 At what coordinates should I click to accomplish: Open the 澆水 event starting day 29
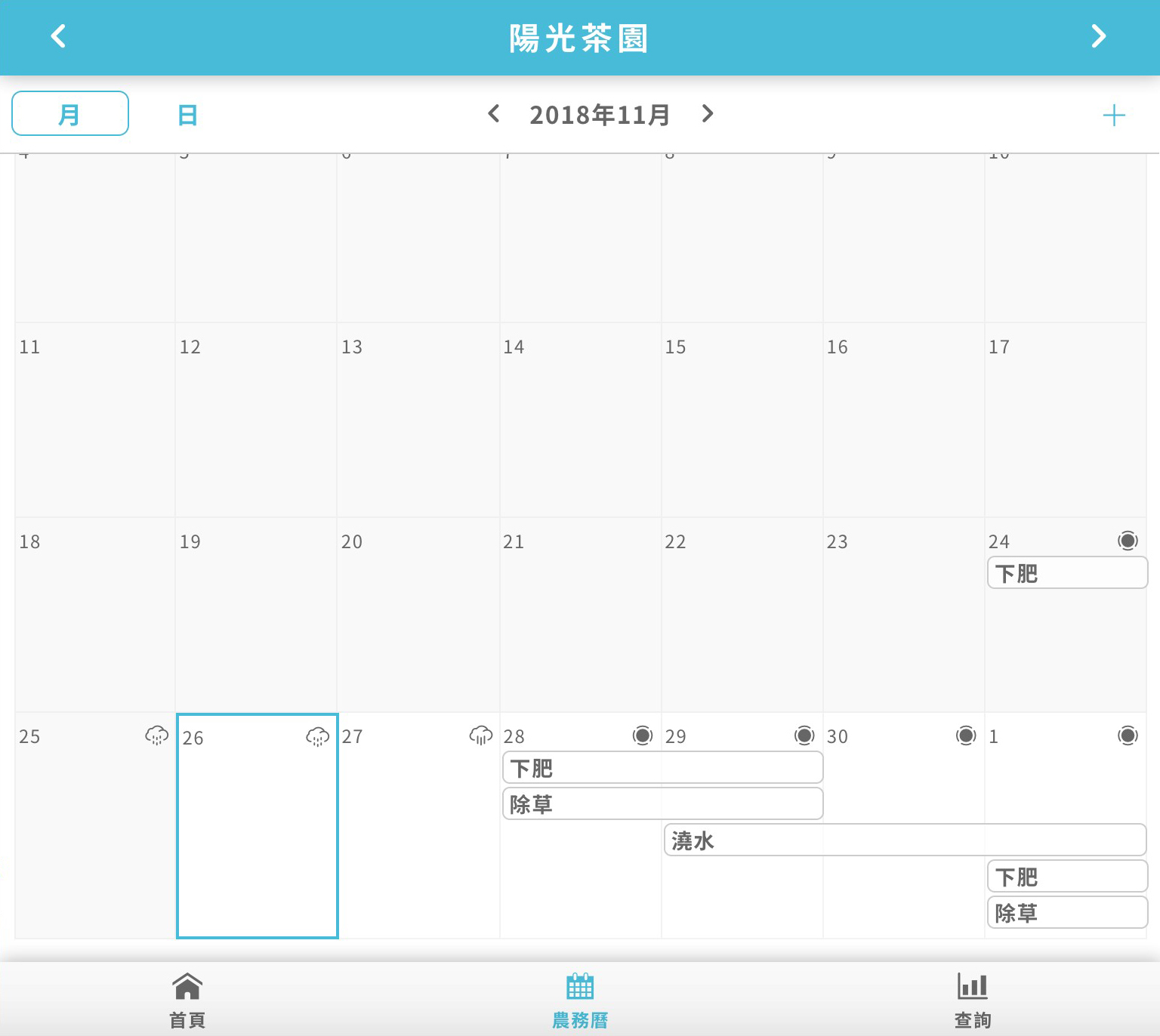pyautogui.click(x=904, y=840)
